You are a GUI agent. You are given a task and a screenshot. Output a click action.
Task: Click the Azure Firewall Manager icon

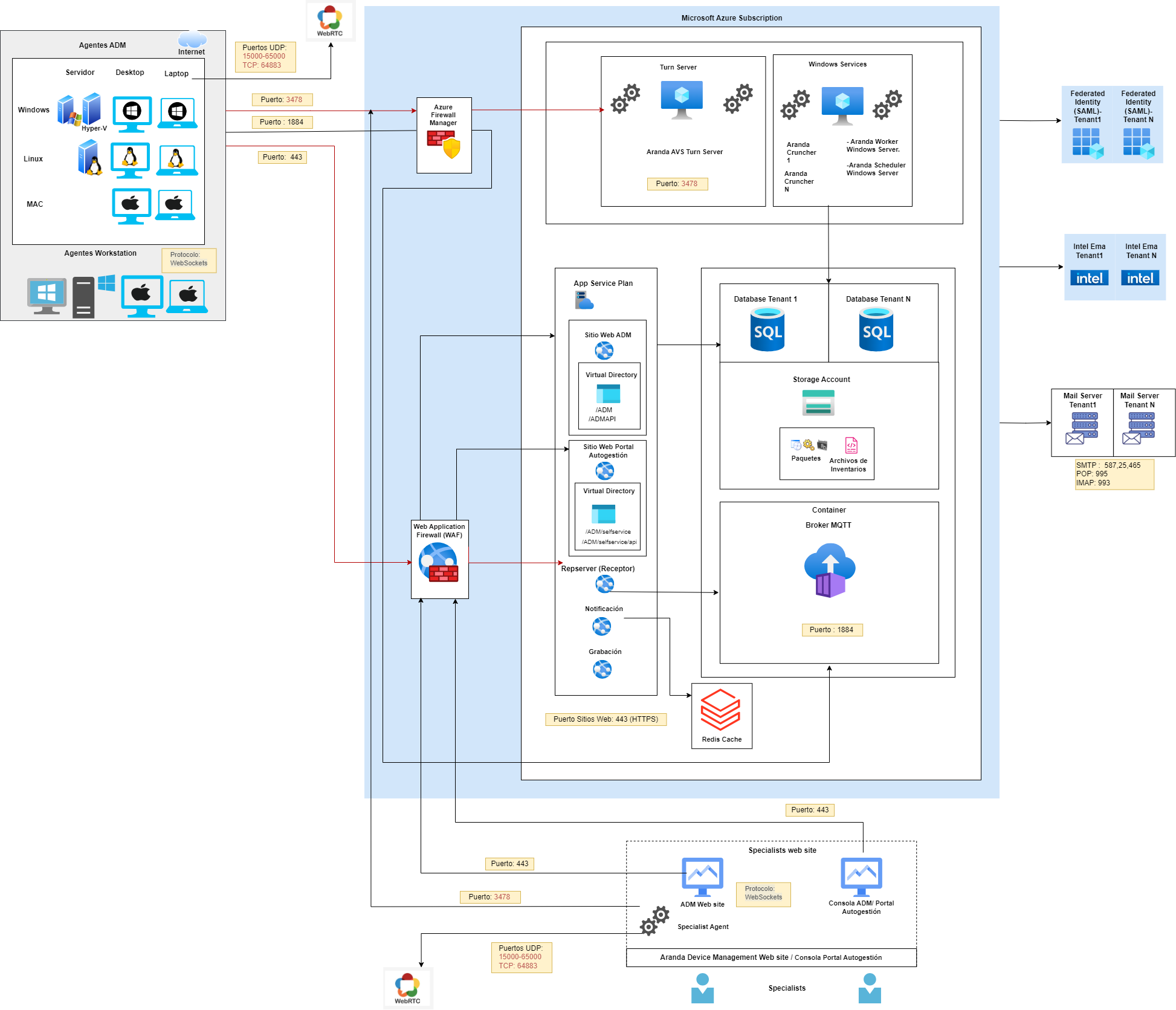(x=444, y=144)
